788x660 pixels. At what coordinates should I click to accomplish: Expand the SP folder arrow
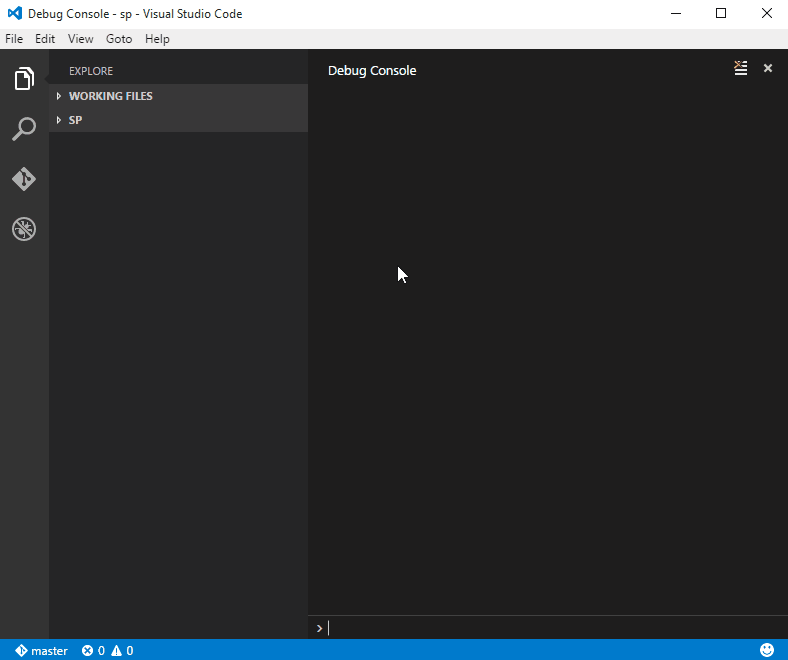point(59,120)
